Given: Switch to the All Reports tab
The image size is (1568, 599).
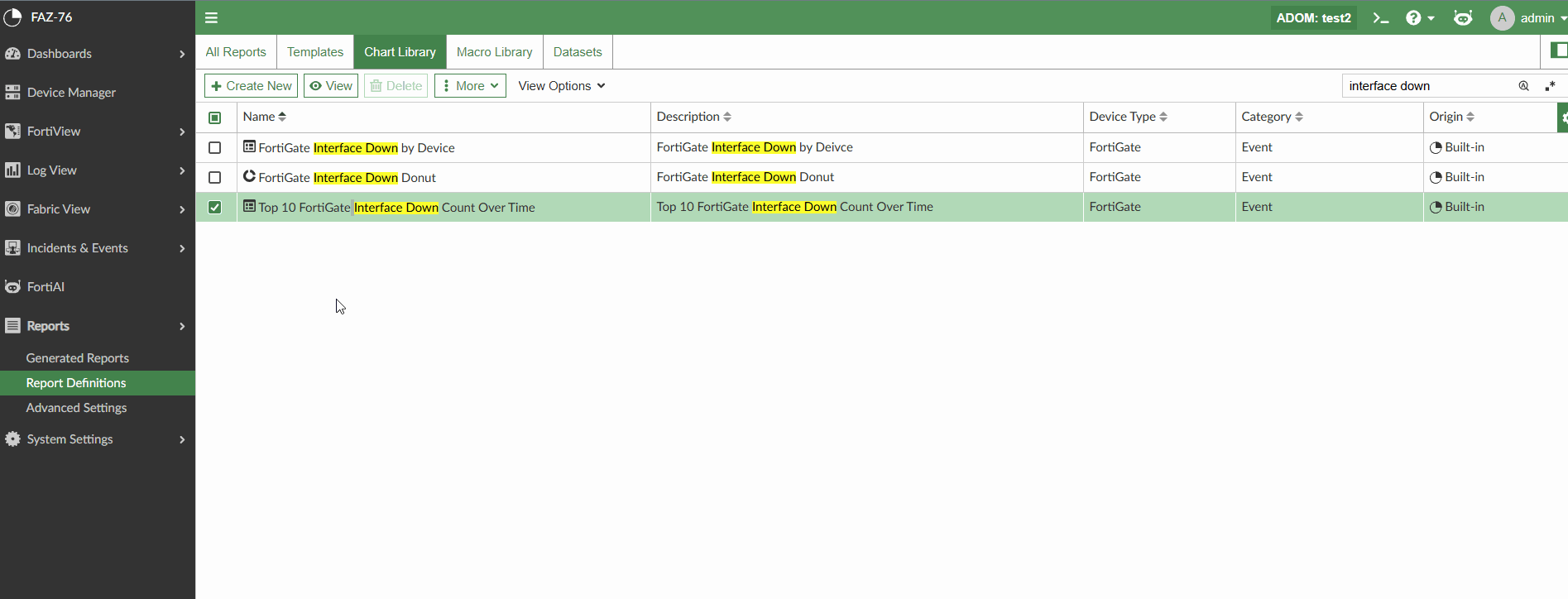Looking at the screenshot, I should point(236,51).
